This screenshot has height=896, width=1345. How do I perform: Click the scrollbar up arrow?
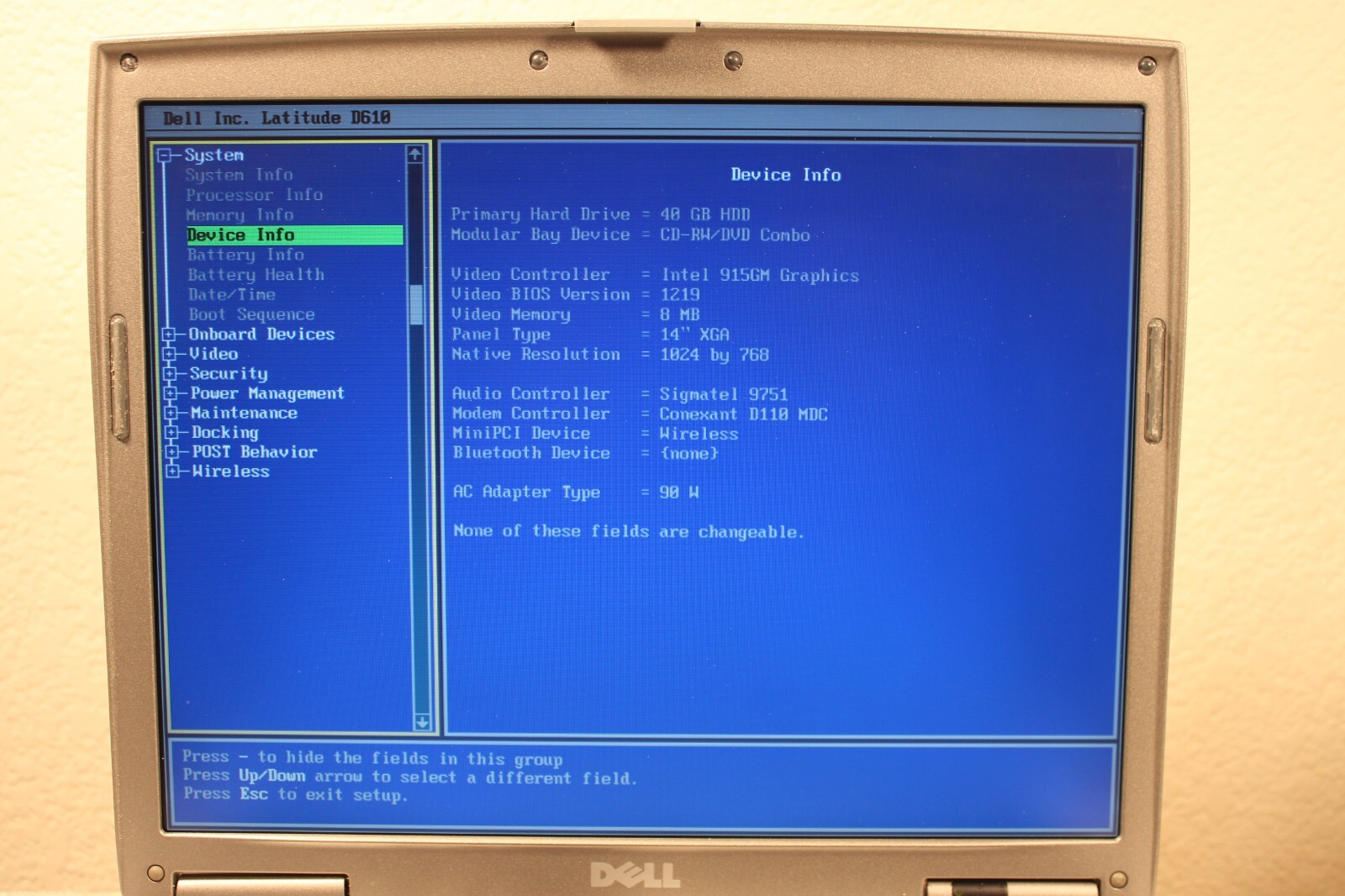(414, 155)
